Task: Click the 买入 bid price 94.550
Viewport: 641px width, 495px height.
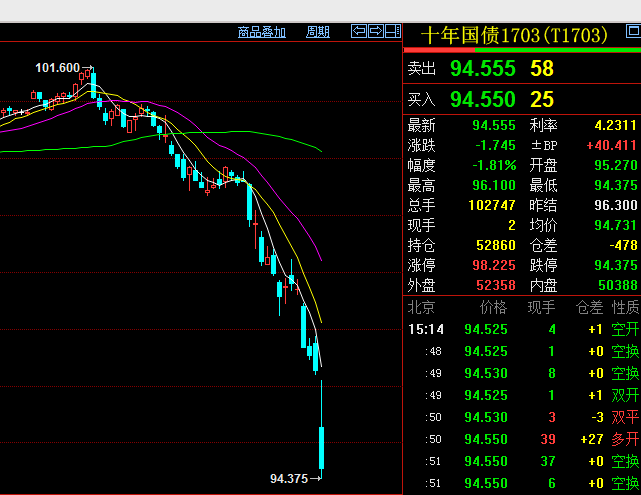Action: tap(483, 99)
